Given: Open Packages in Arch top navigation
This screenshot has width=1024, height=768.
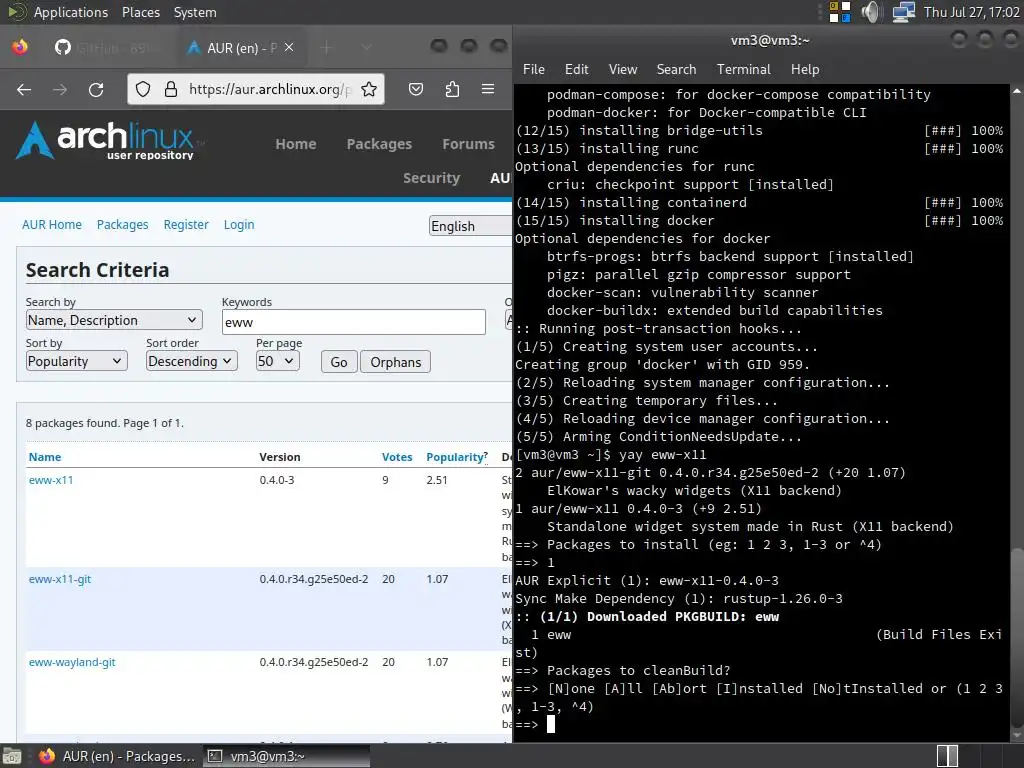Looking at the screenshot, I should point(379,144).
